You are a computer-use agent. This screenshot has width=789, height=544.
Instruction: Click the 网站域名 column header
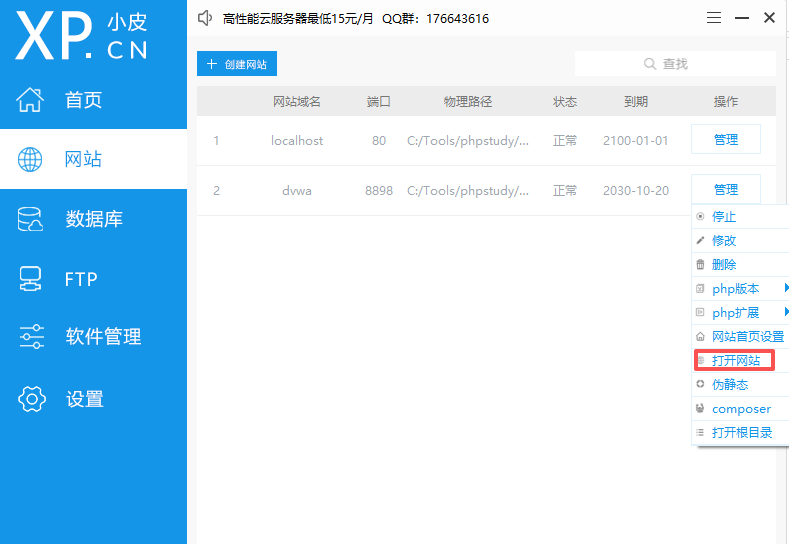pyautogui.click(x=297, y=102)
